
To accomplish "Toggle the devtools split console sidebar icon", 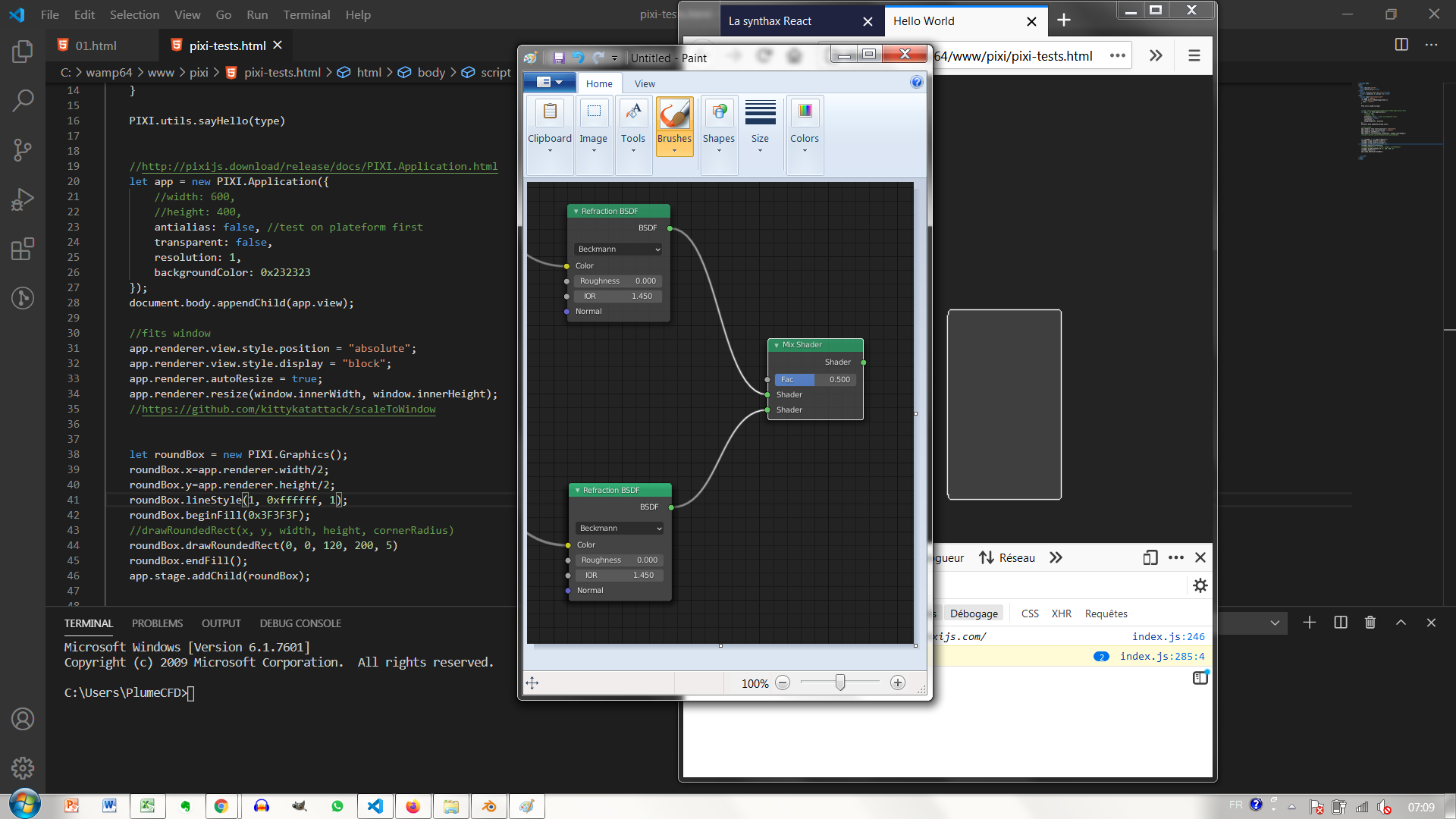I will click(1200, 678).
